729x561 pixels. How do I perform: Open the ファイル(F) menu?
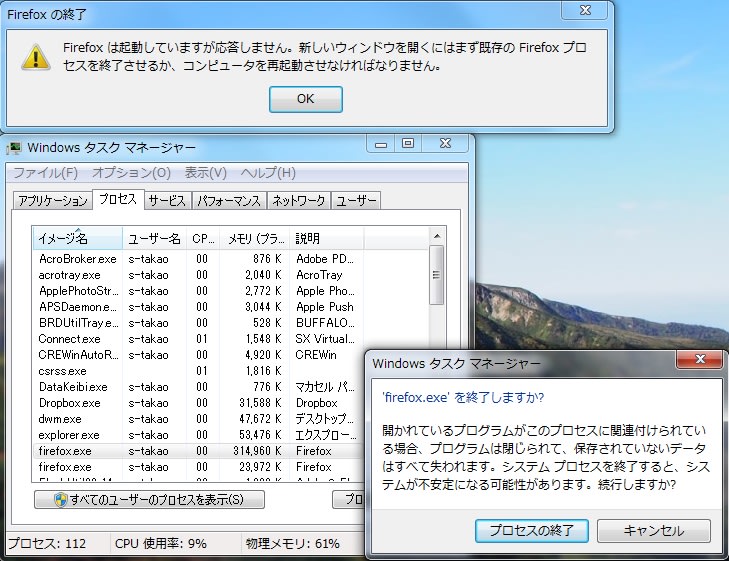(x=45, y=173)
